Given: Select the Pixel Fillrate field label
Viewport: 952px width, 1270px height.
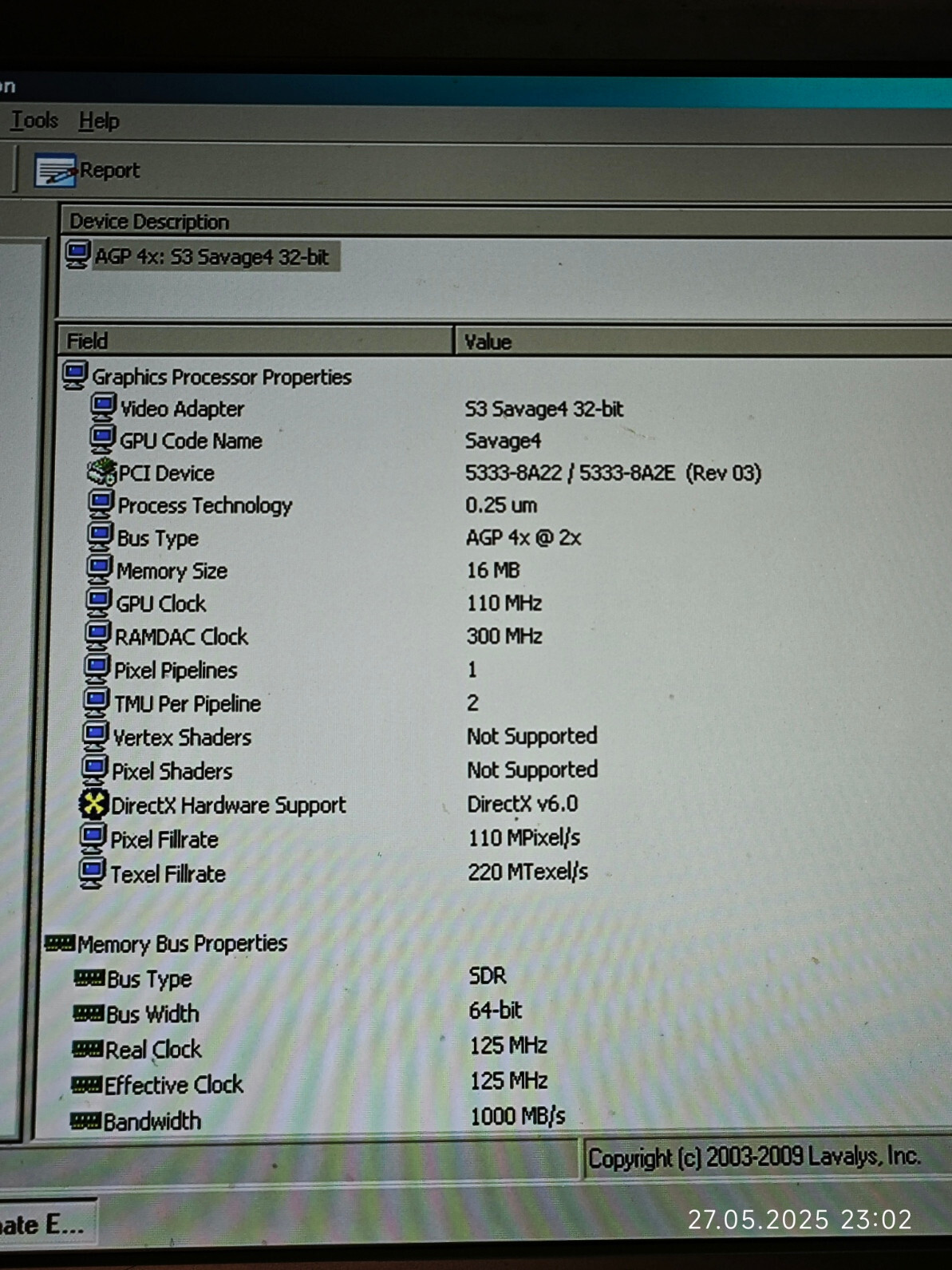Looking at the screenshot, I should tap(164, 840).
